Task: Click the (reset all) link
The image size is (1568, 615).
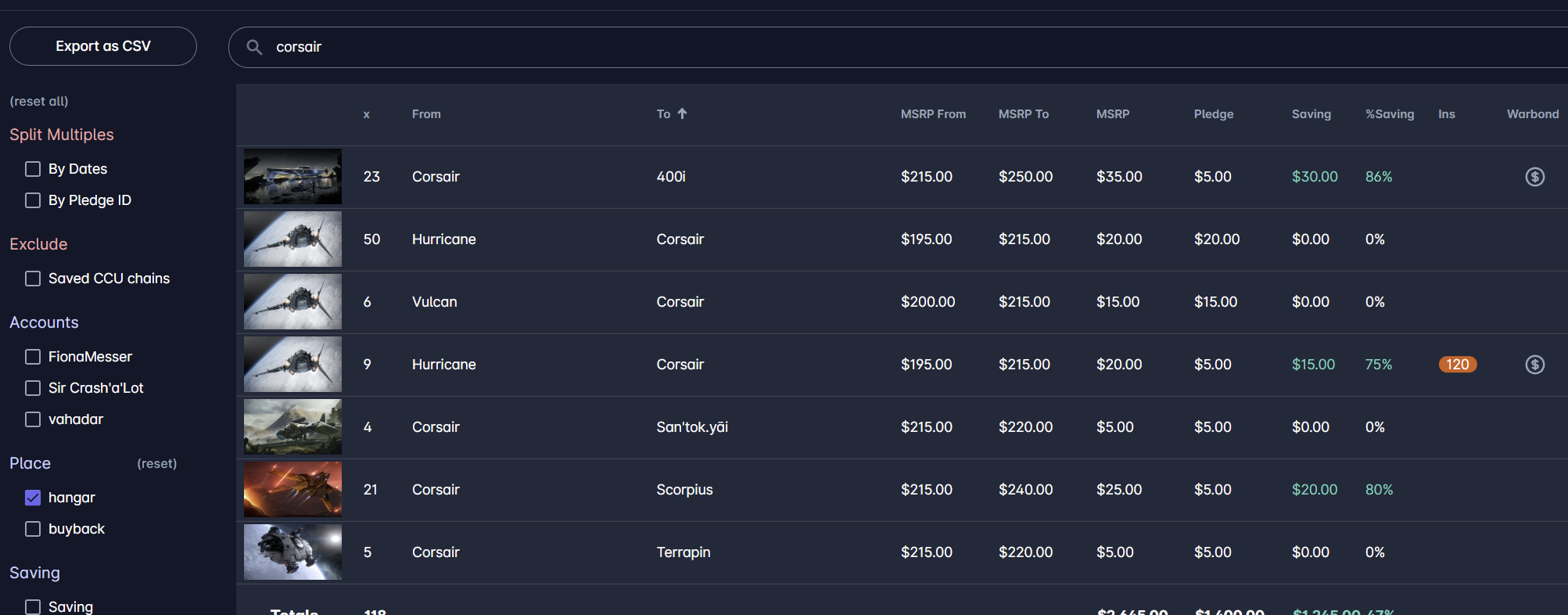Action: click(x=39, y=102)
